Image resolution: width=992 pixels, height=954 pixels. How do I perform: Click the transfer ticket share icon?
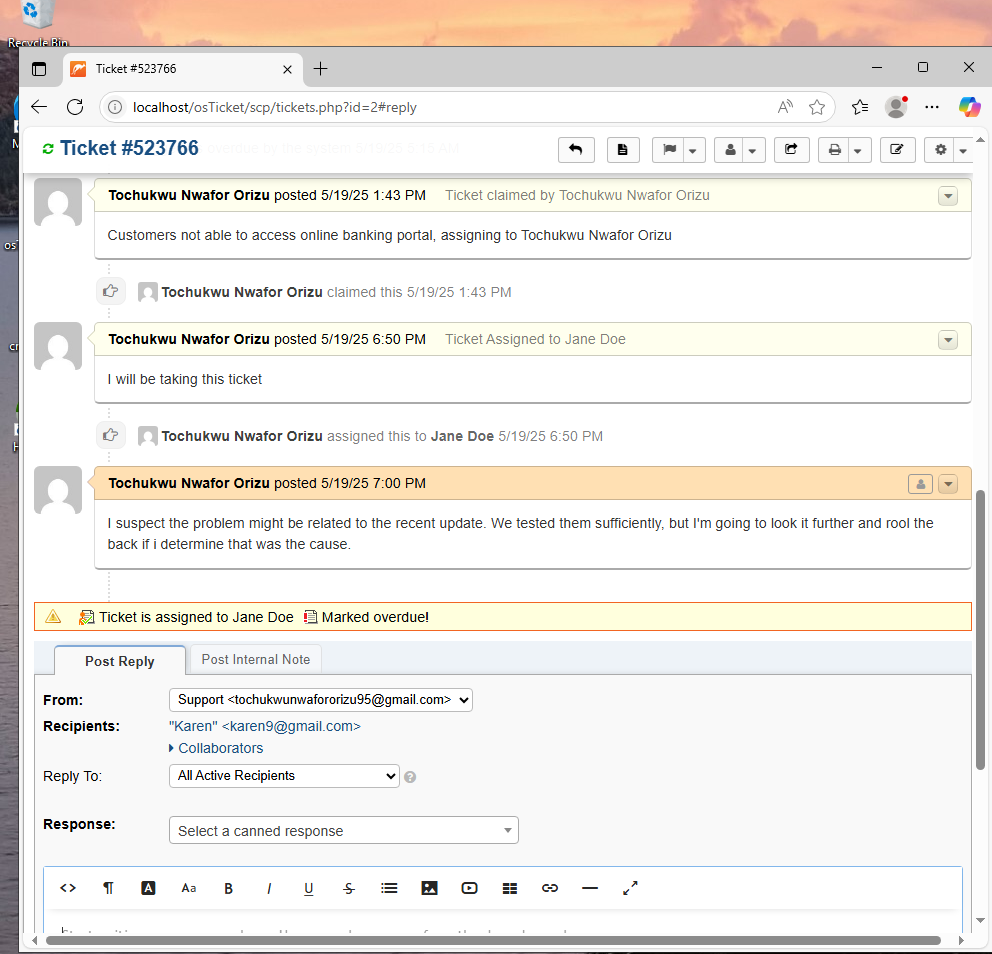(x=791, y=150)
